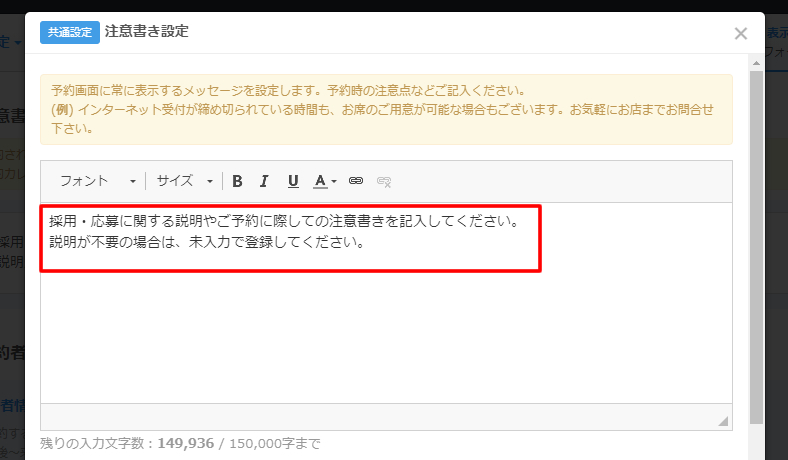
Task: Apply italic formatting to the text
Action: (x=264, y=181)
